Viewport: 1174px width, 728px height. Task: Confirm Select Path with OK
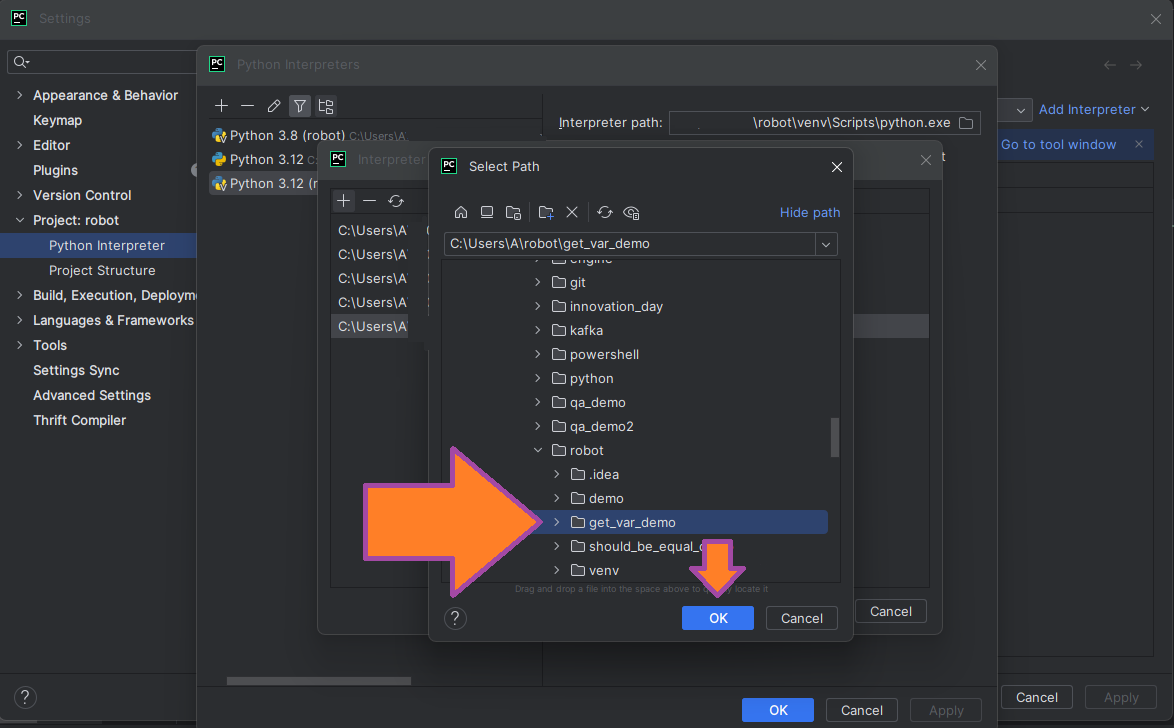click(717, 618)
